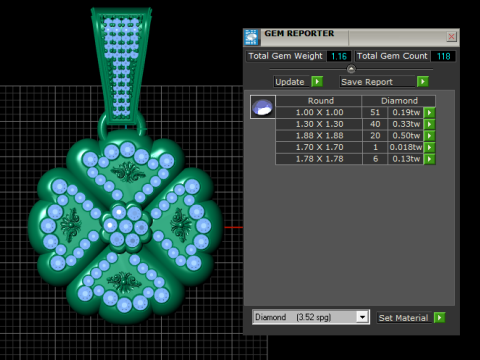Click the Update label button
The image size is (480, 360).
pos(292,82)
